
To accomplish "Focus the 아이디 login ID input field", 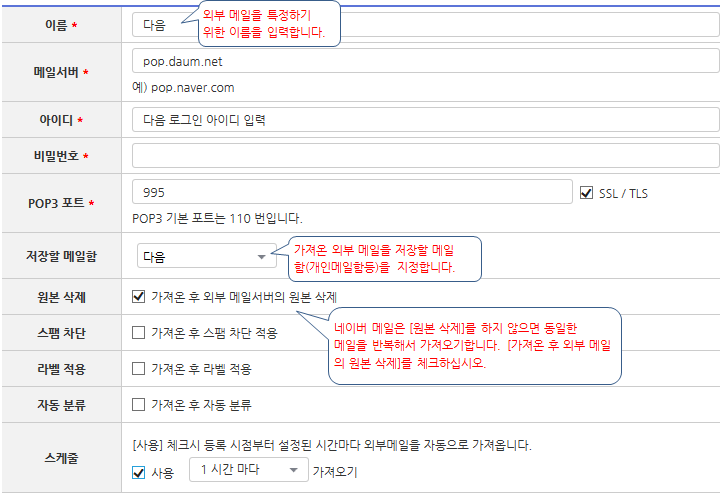I will coord(425,120).
